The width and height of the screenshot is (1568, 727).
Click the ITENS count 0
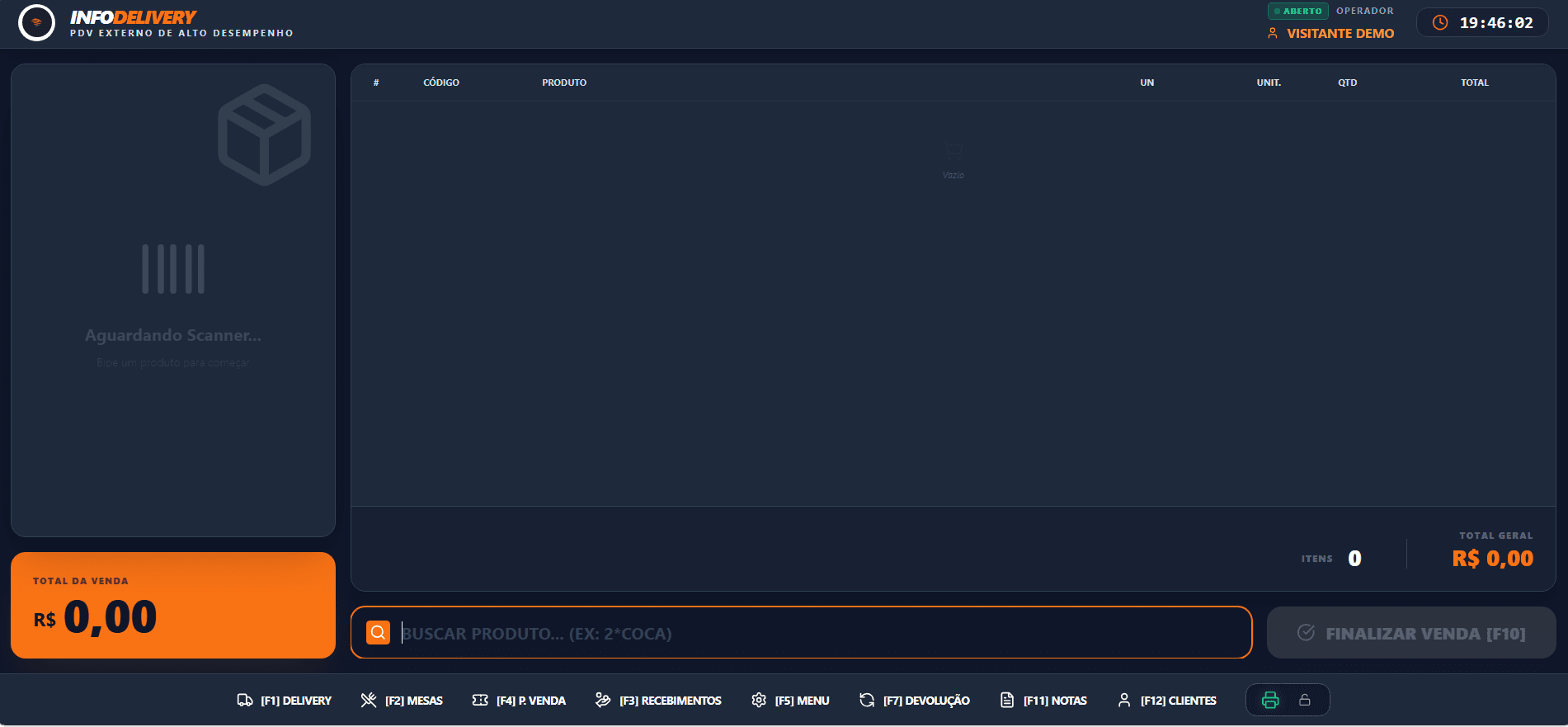pyautogui.click(x=1354, y=559)
